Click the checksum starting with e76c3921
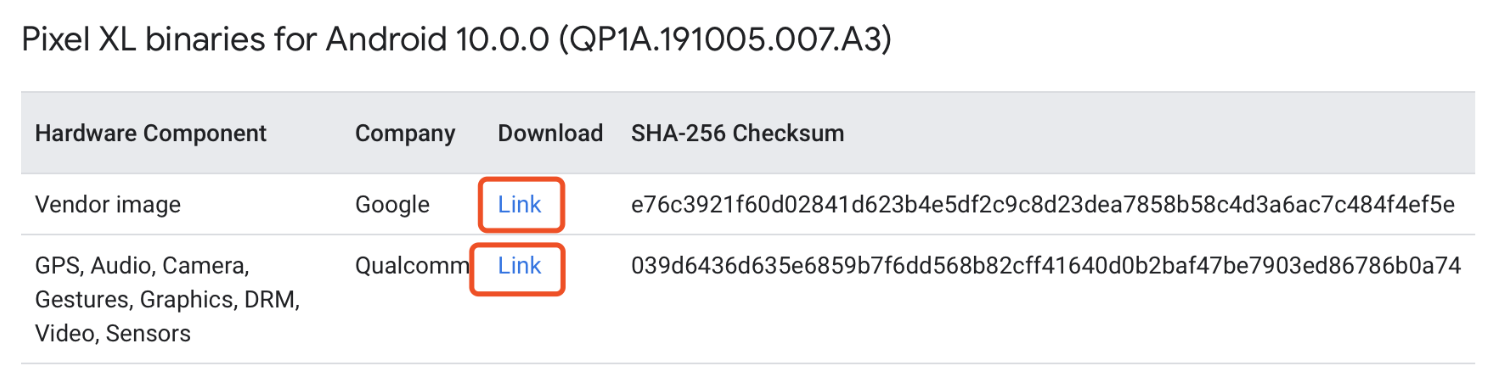This screenshot has width=1492, height=390. click(x=1043, y=205)
